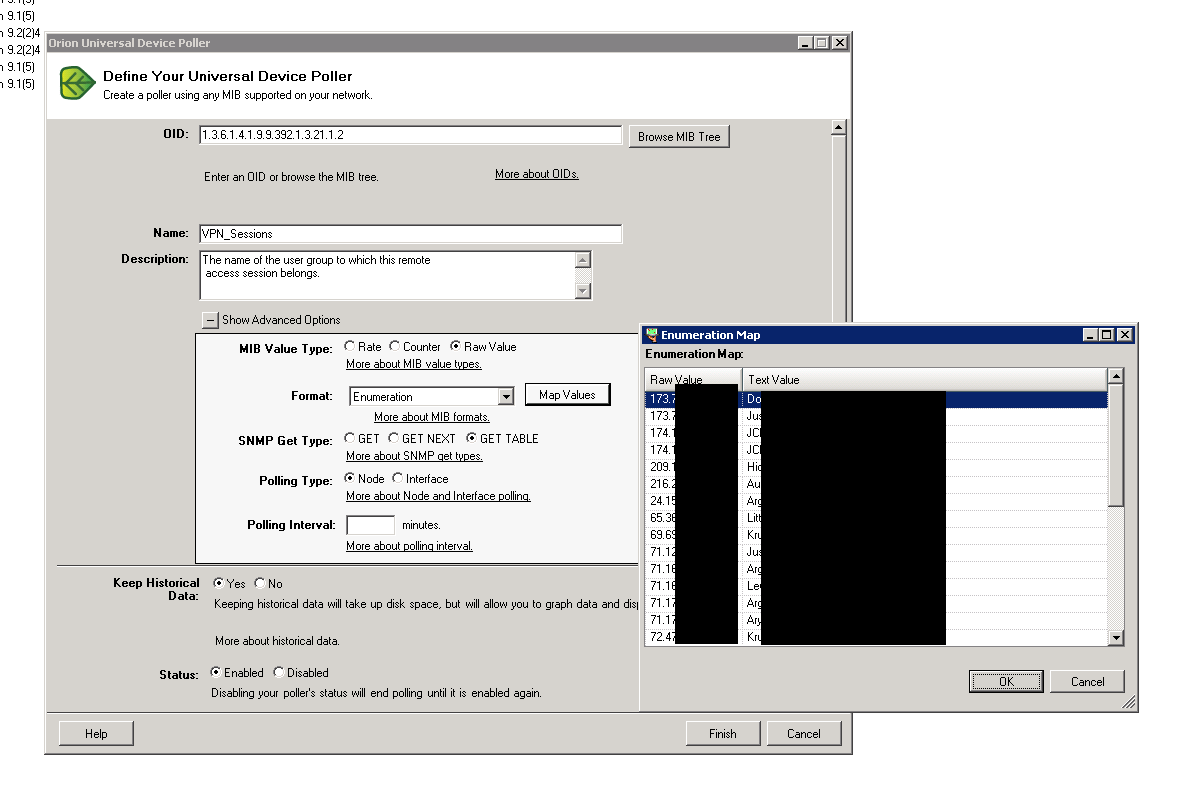The image size is (1189, 802).
Task: Set poller status to Enabled
Action: click(215, 672)
